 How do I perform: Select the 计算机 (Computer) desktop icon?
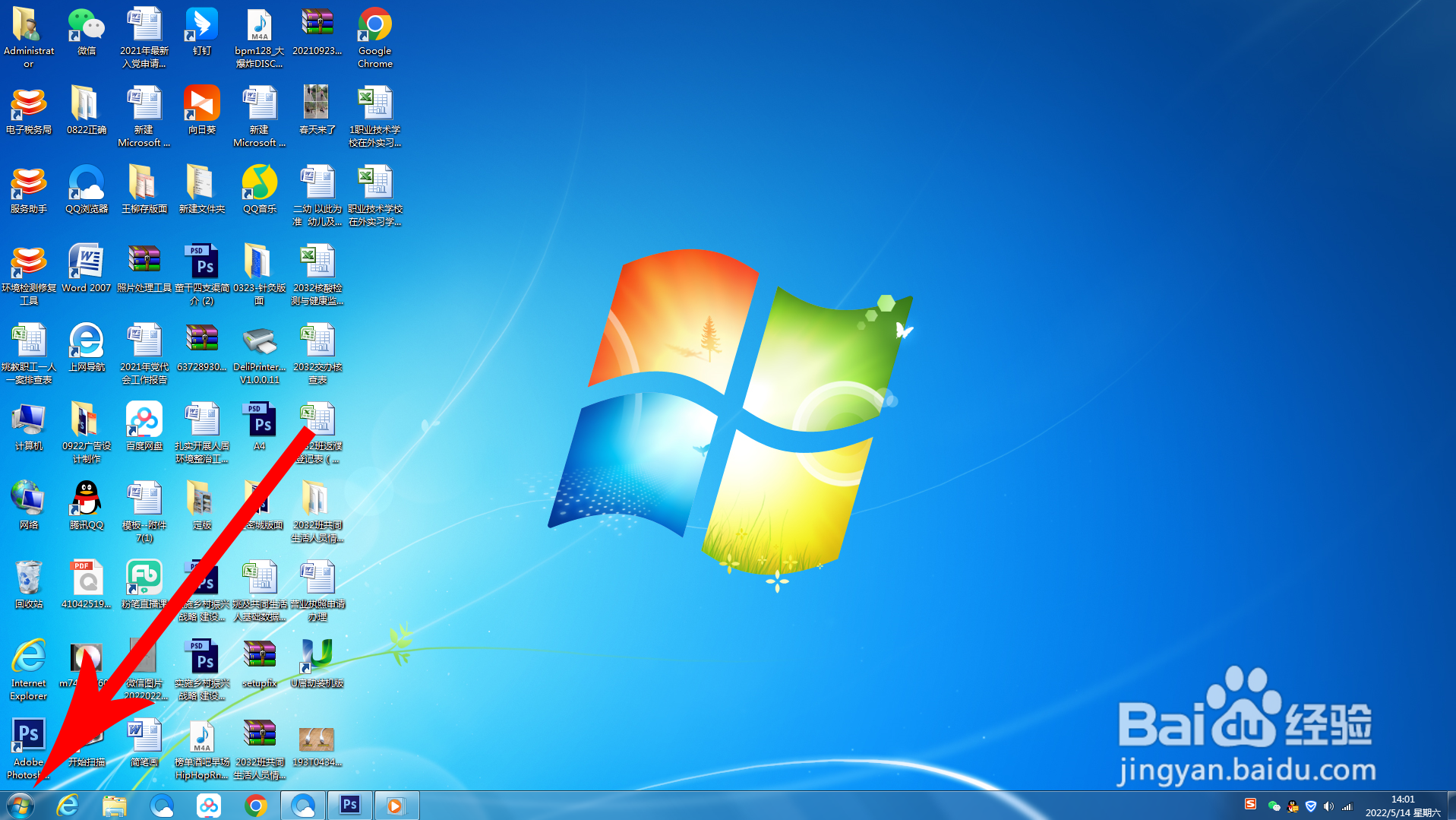(x=29, y=427)
